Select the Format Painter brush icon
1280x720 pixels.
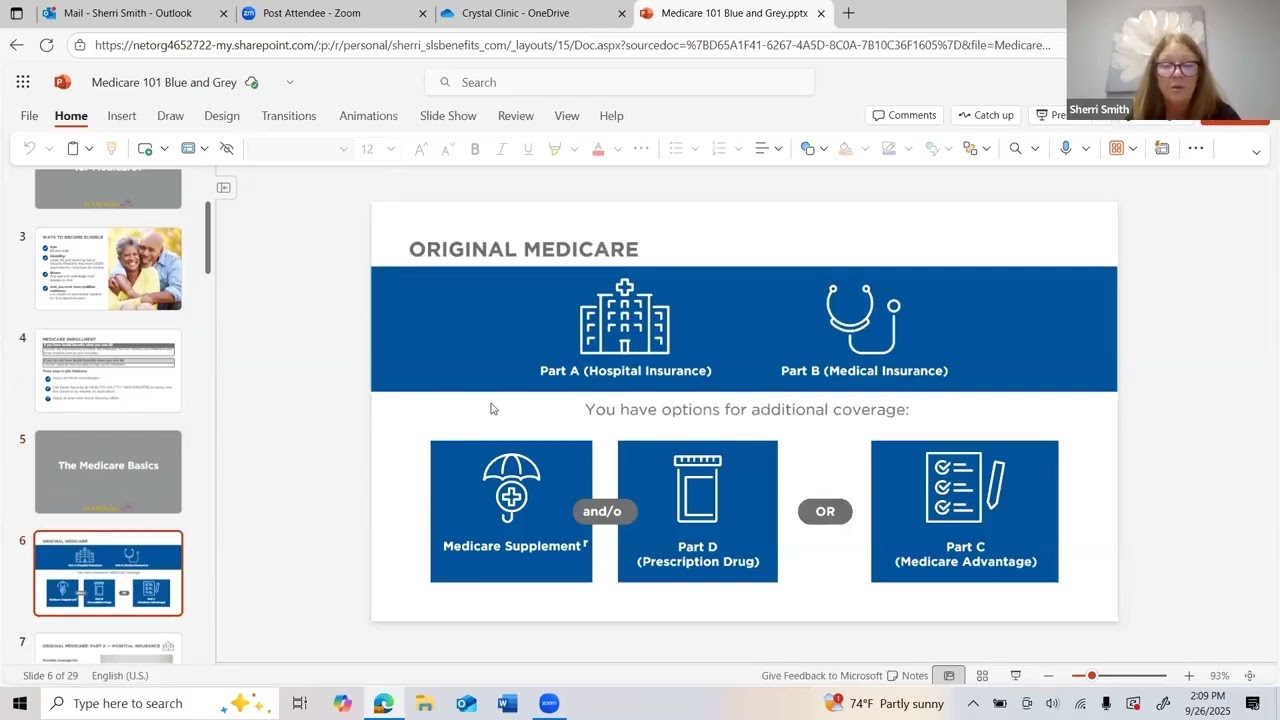[111, 148]
